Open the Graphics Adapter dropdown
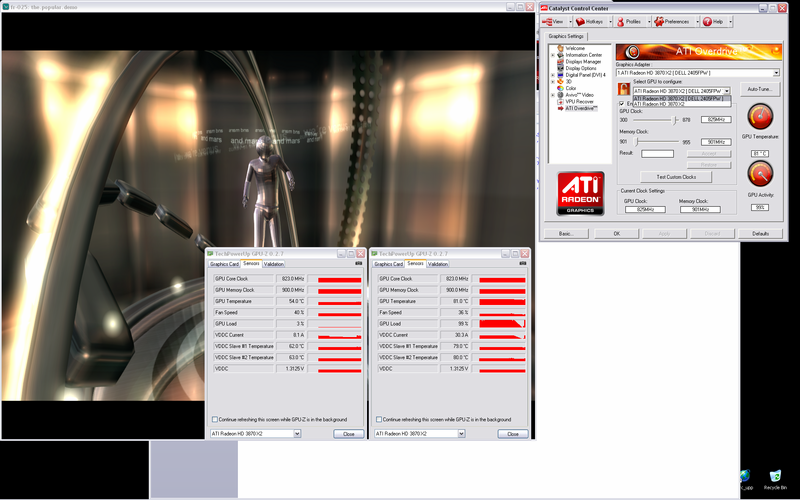This screenshot has width=800, height=500. (x=775, y=73)
